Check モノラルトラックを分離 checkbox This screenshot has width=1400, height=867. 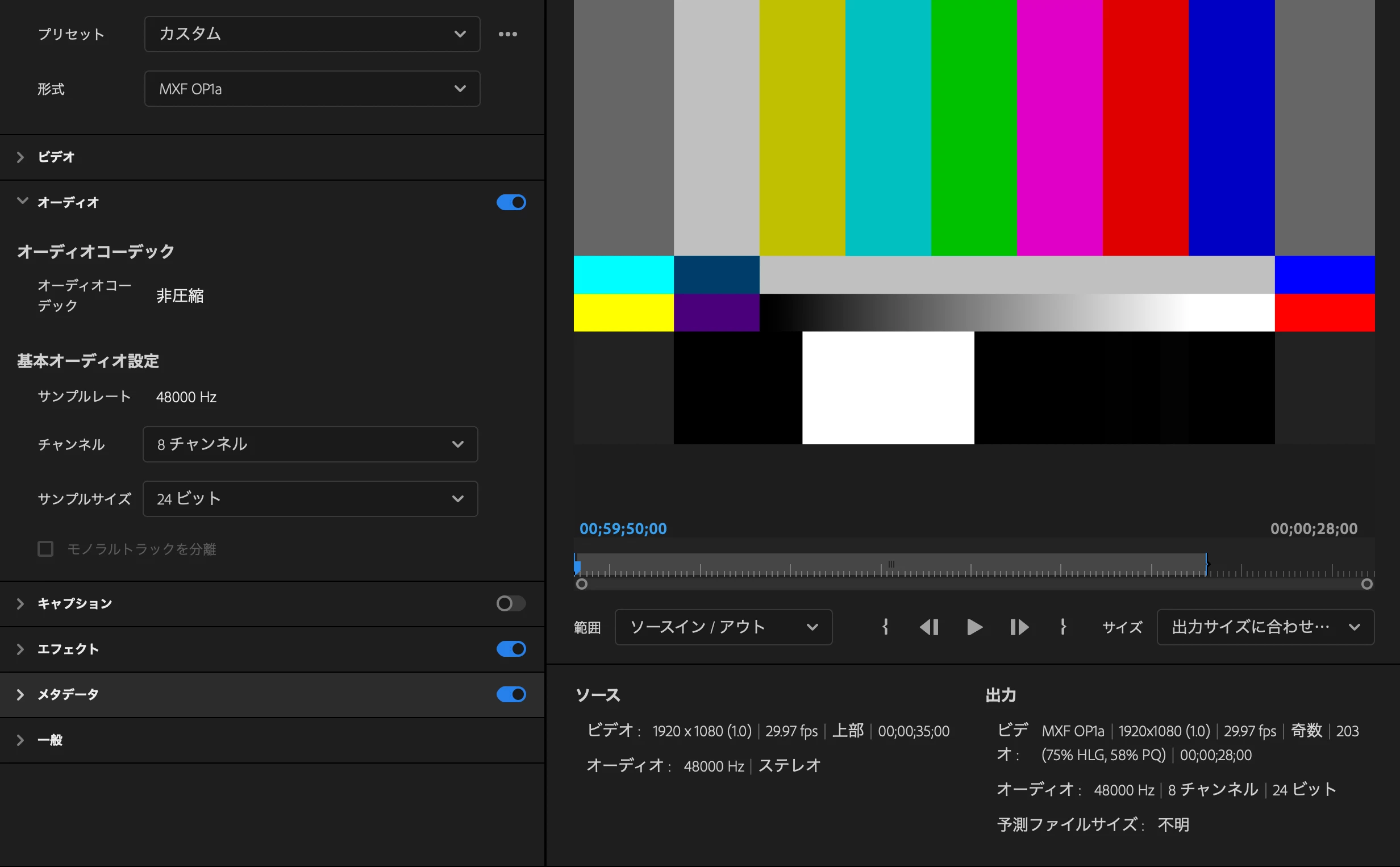pyautogui.click(x=46, y=549)
